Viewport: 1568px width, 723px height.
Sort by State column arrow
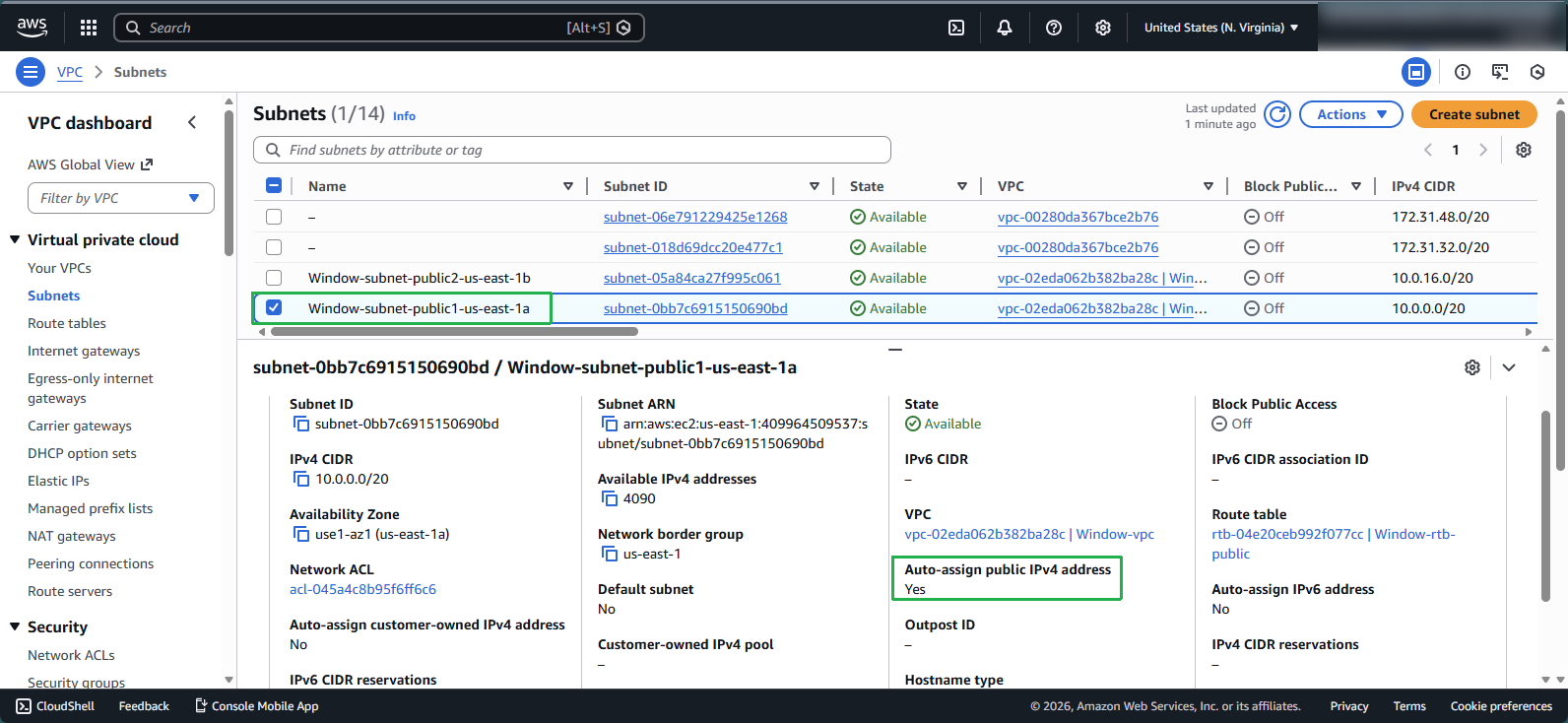coord(962,186)
